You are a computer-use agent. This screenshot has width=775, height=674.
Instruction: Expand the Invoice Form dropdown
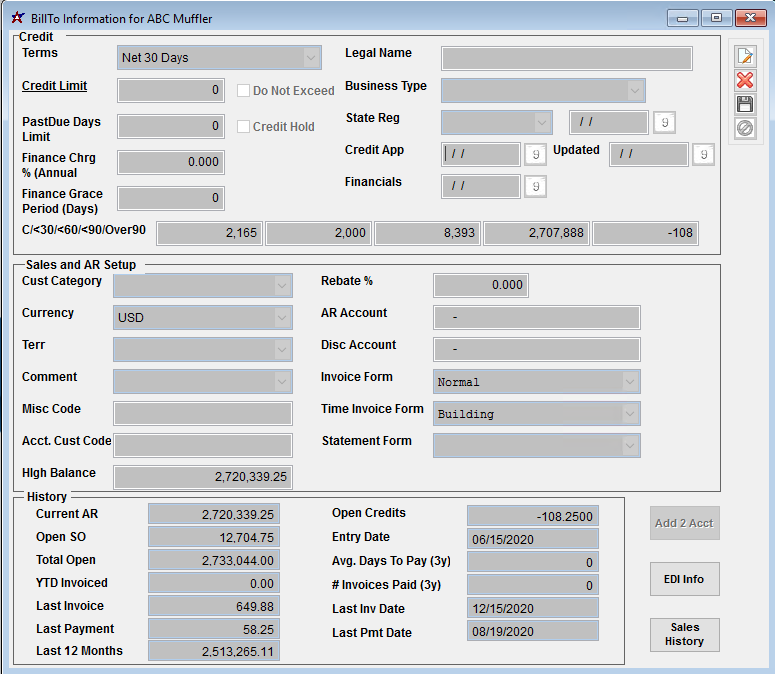pos(629,382)
